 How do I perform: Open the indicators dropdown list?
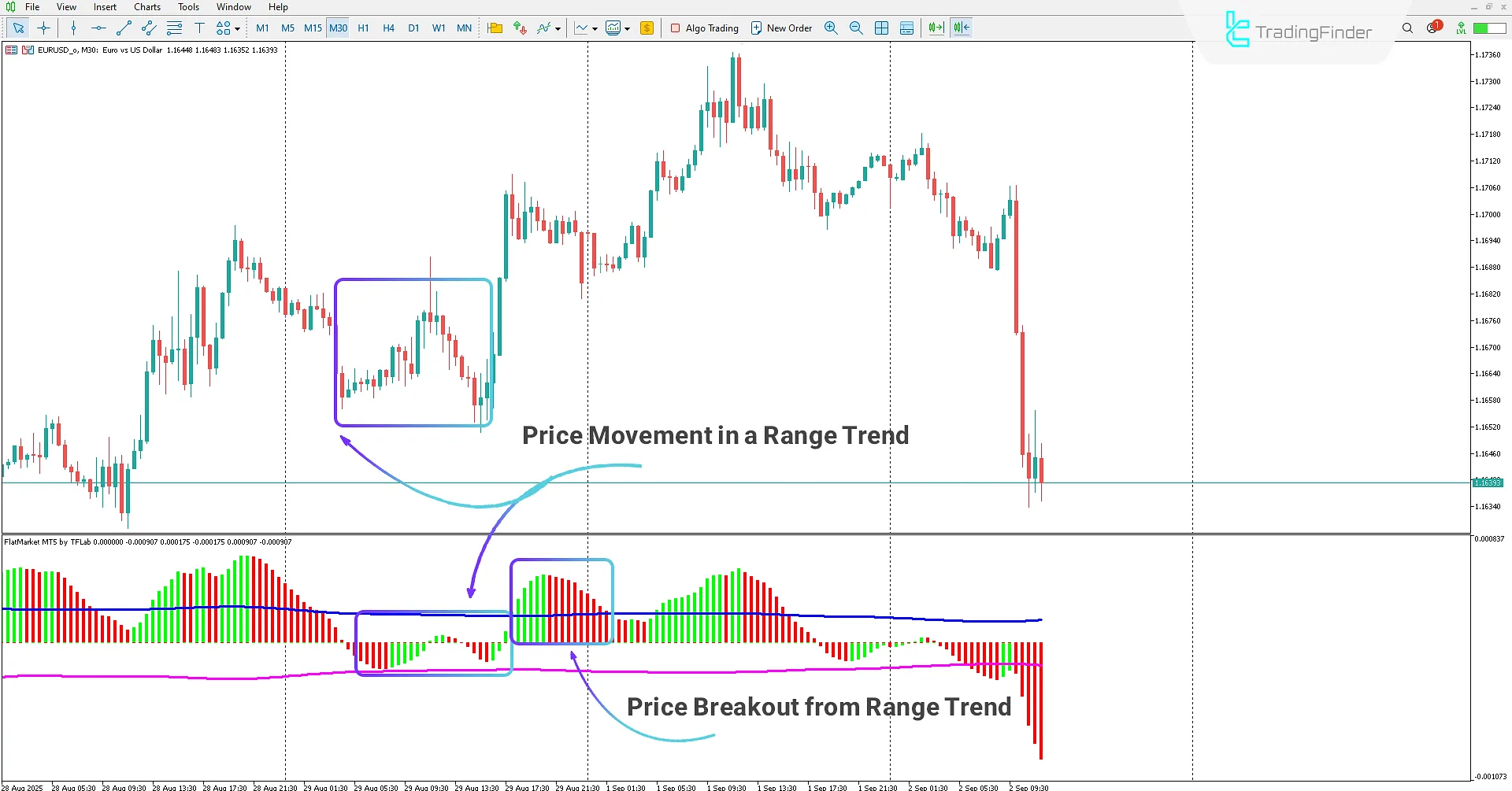(558, 28)
